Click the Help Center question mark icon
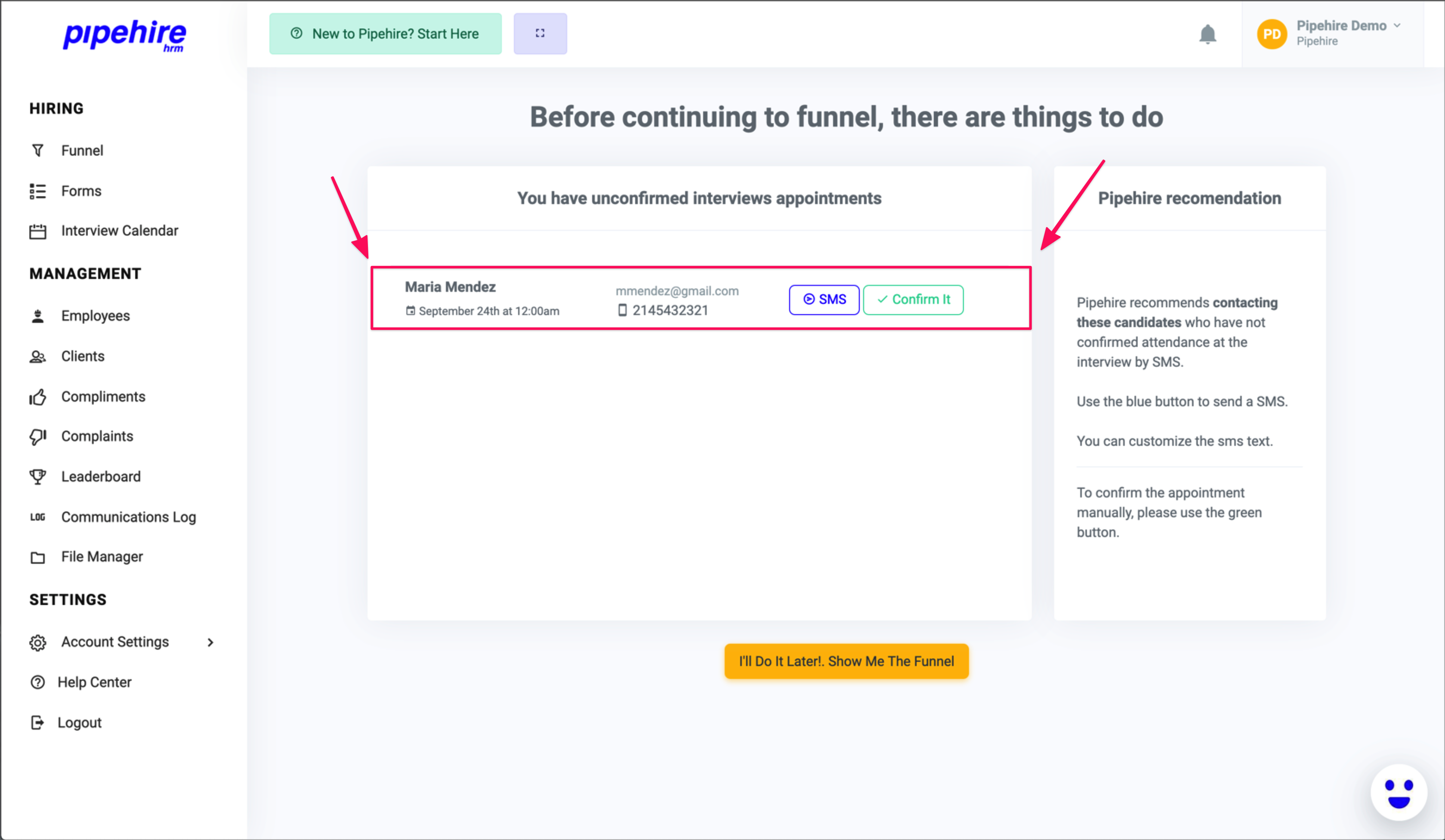This screenshot has height=840, width=1445. pyautogui.click(x=38, y=682)
